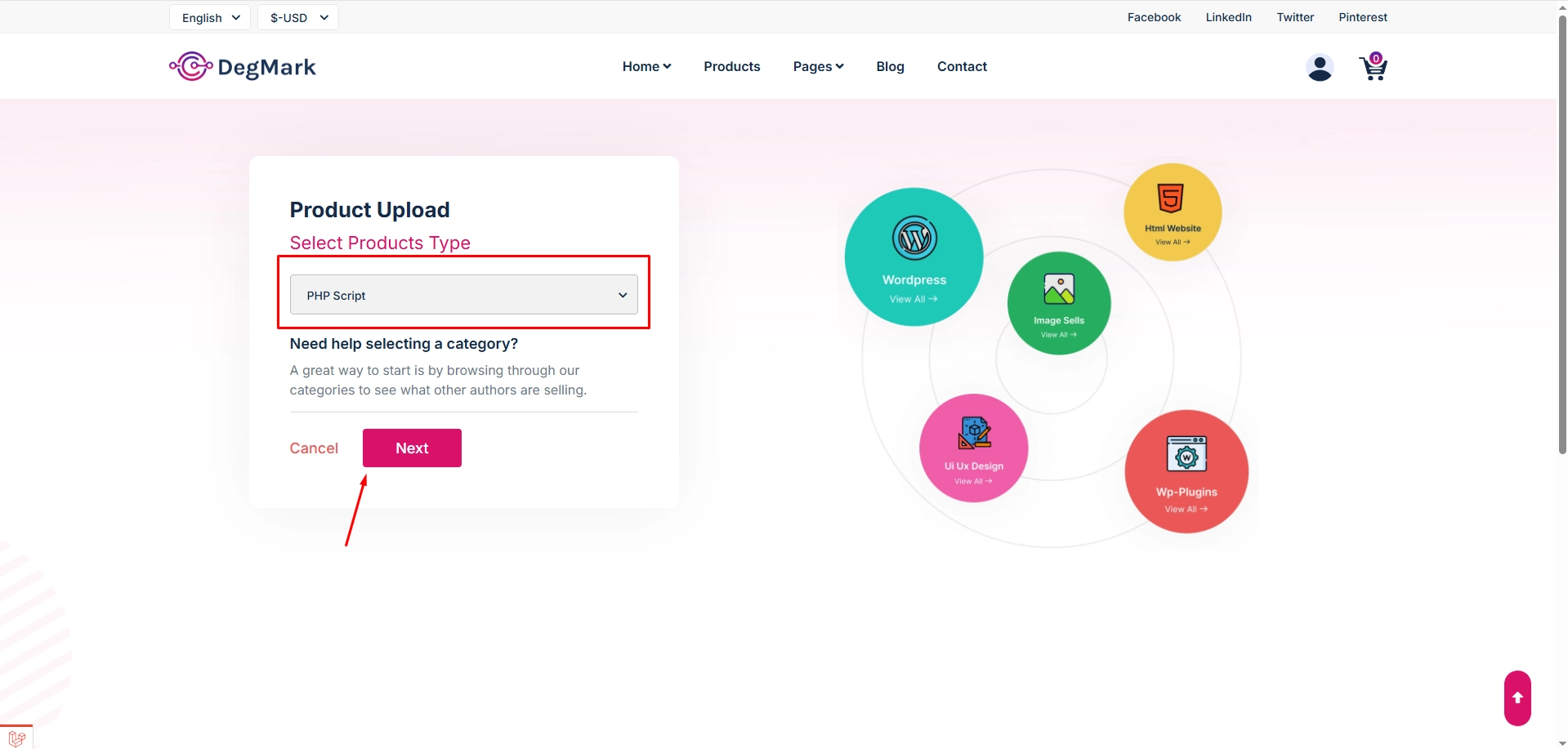Open the Facebook link

[x=1154, y=17]
